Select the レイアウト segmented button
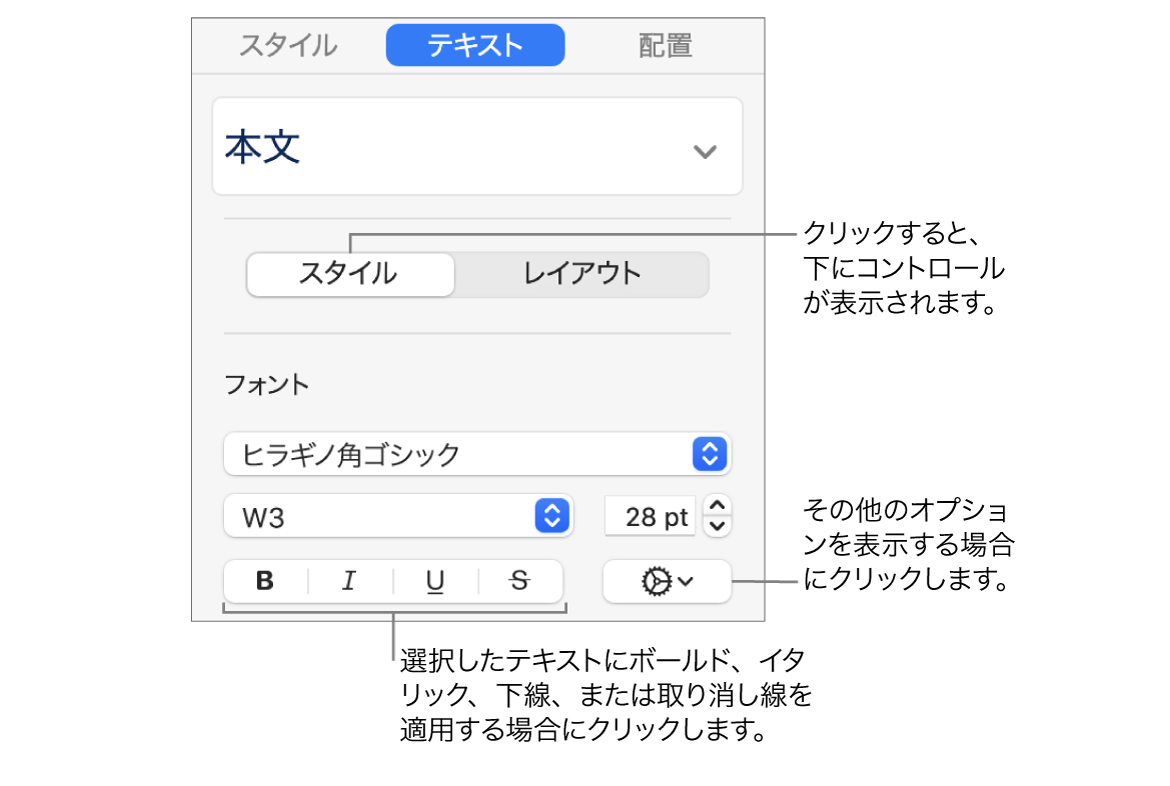Screen dimensions: 1170x786 pos(581,274)
